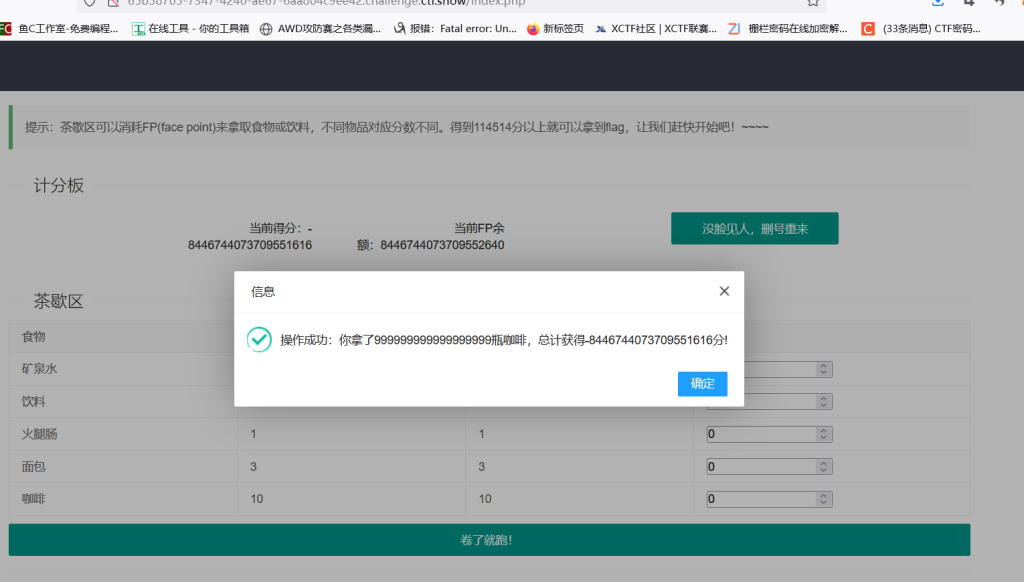Click the orange CSDN icon of CTF密码 bookmark
Screen dimensions: 1024x582
868,29
